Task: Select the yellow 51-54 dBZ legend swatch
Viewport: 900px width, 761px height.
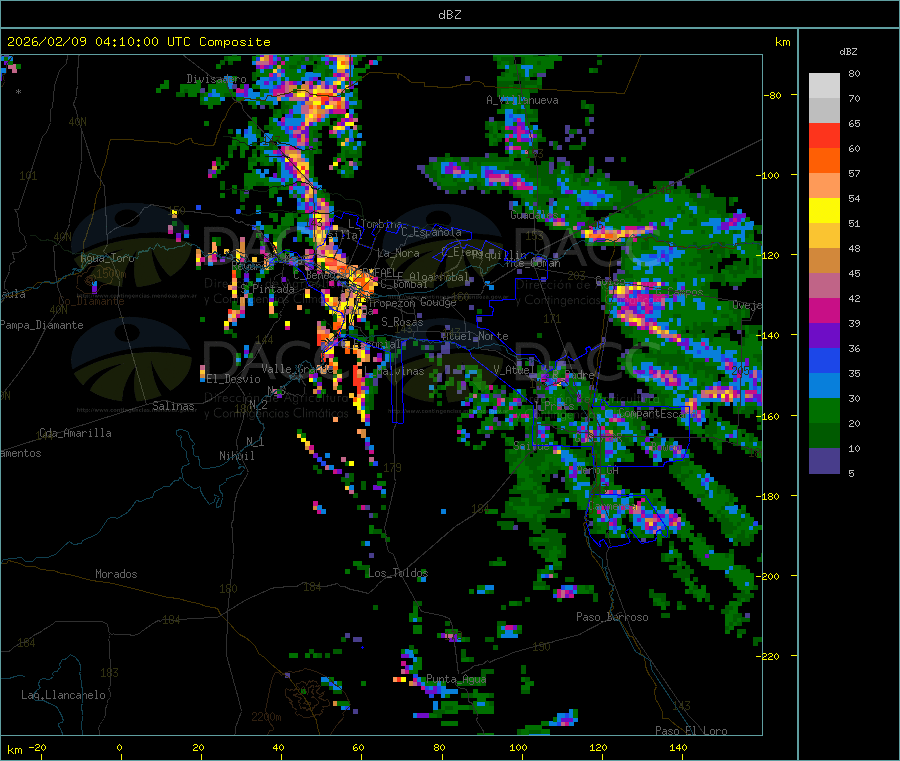Action: [824, 211]
